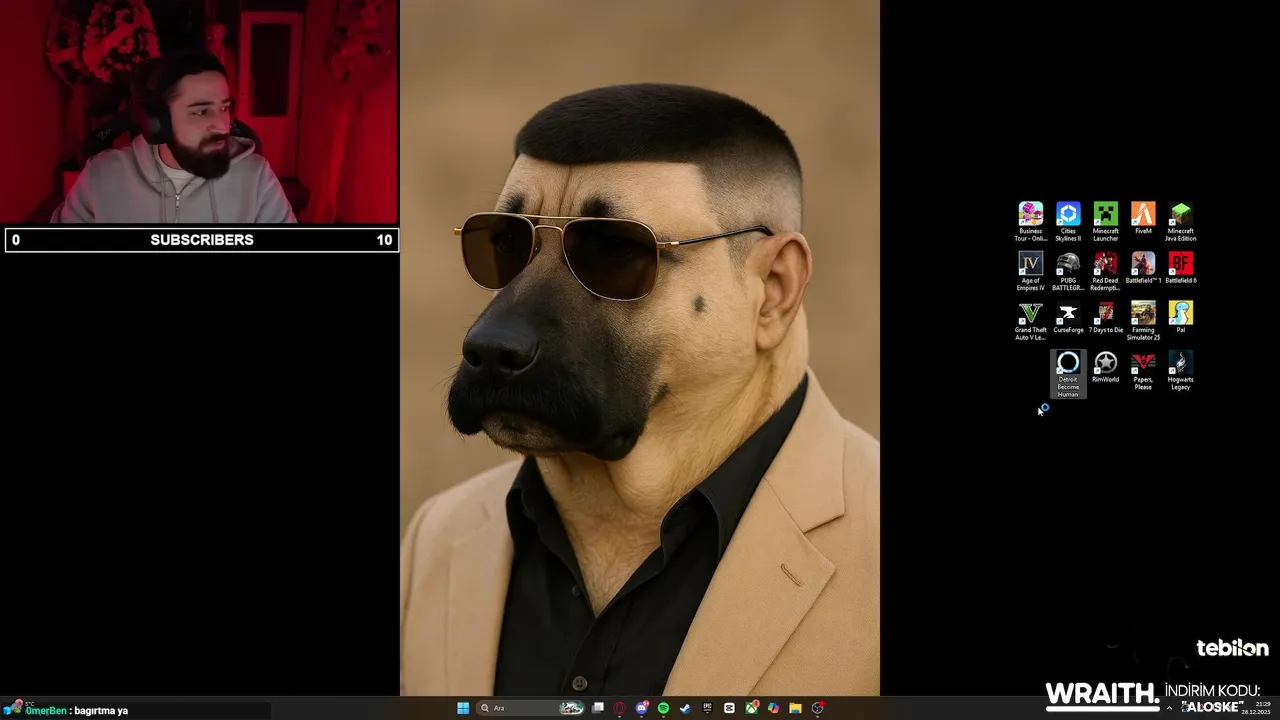This screenshot has width=1280, height=720.
Task: Click the webcam feed overlay
Action: 199,112
